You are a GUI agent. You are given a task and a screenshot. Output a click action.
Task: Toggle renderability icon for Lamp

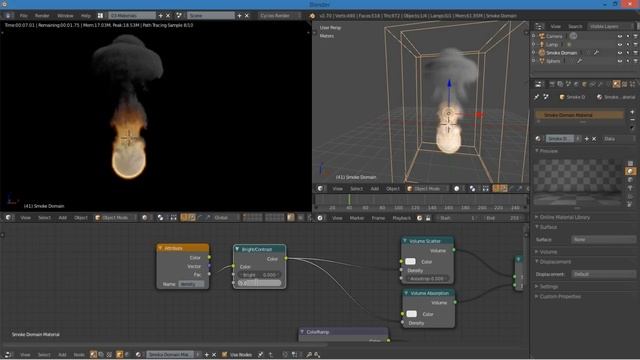636,44
